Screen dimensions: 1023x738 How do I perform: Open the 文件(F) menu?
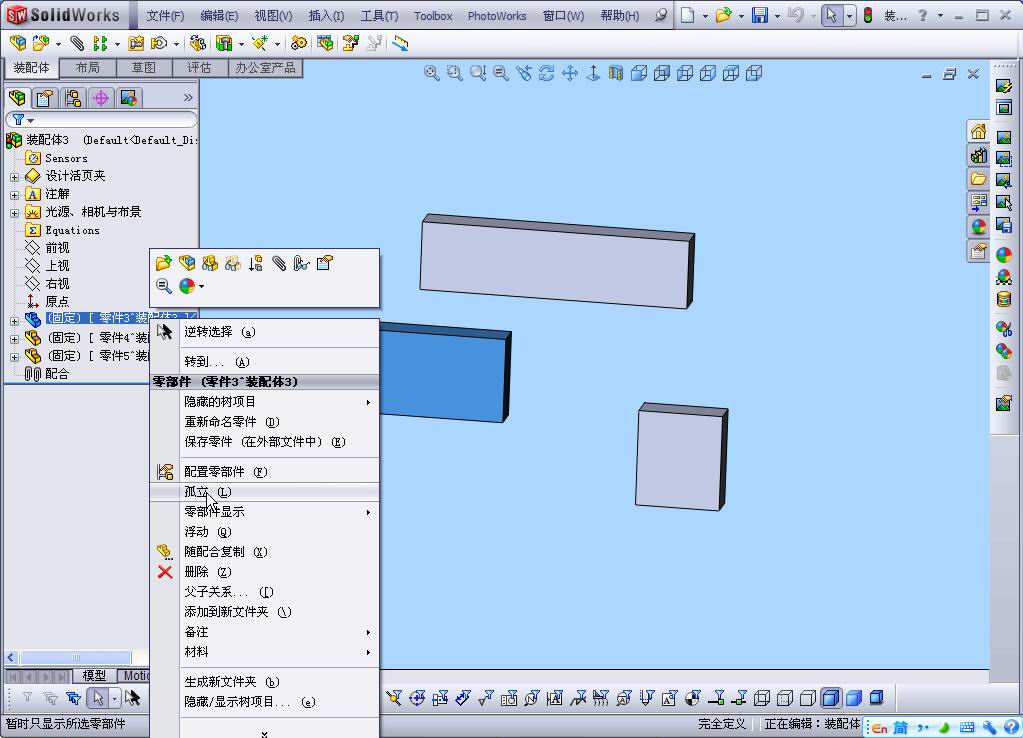[x=165, y=16]
